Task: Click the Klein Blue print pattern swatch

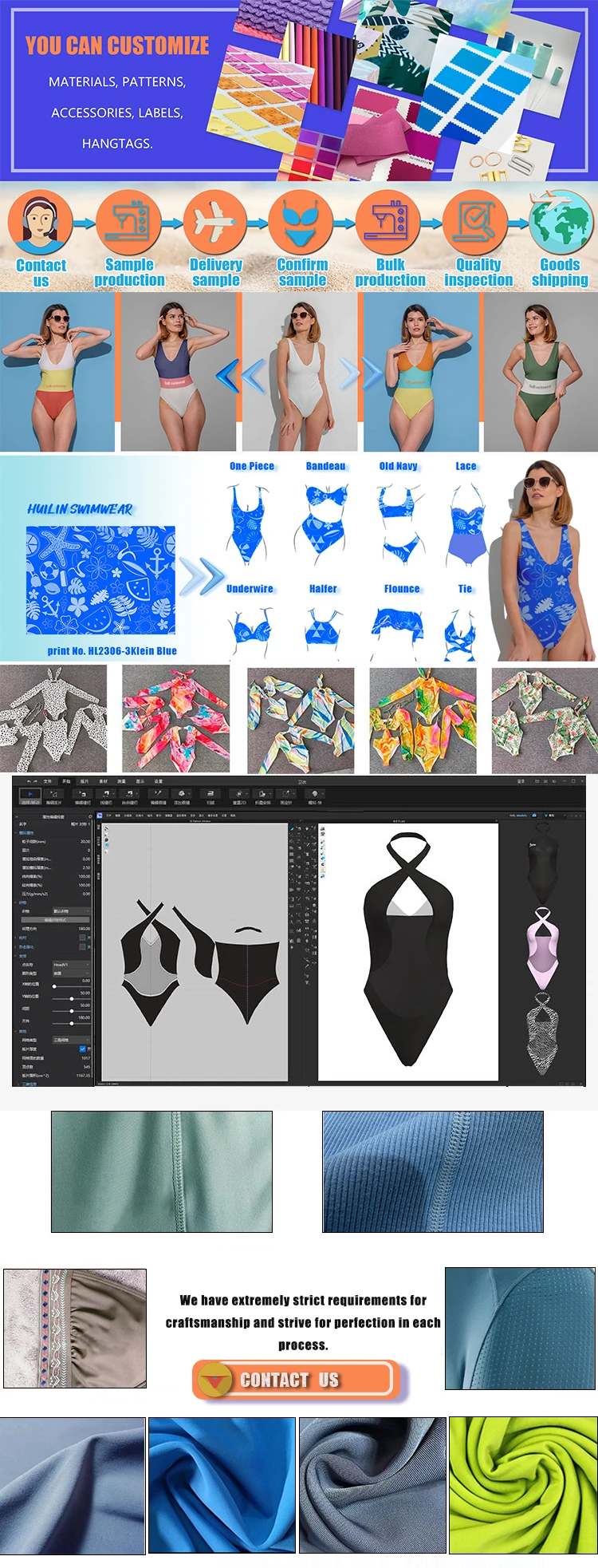Action: 100,580
